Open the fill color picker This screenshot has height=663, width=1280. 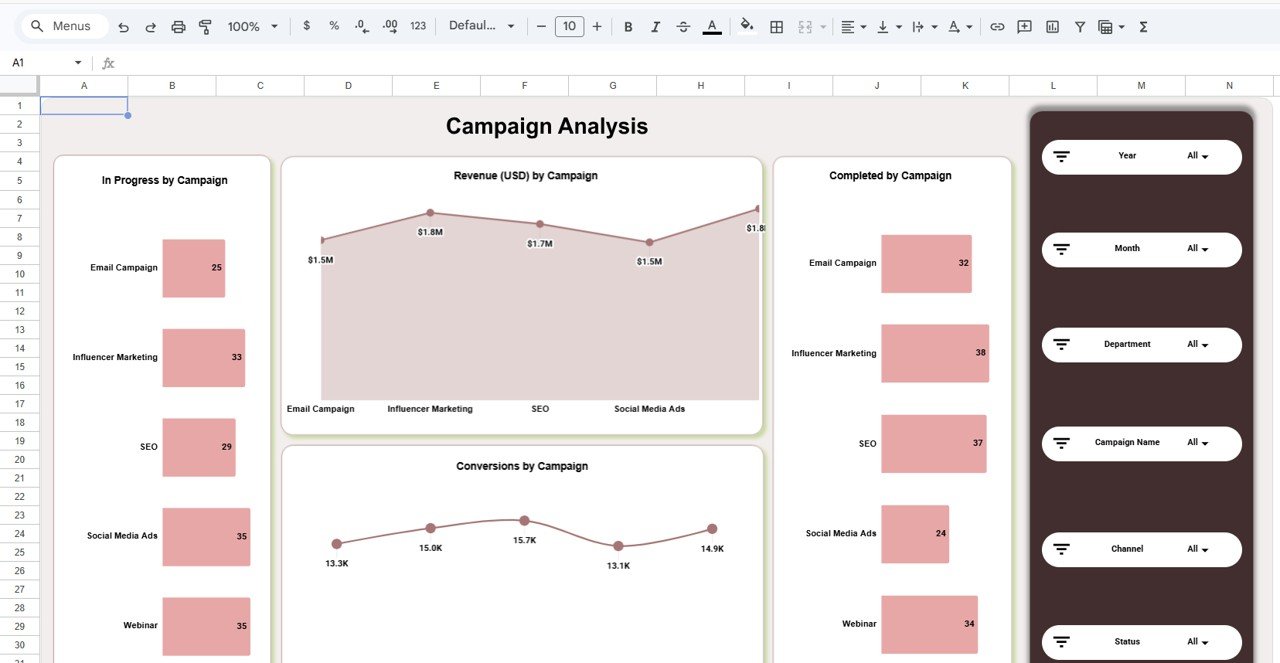747,26
